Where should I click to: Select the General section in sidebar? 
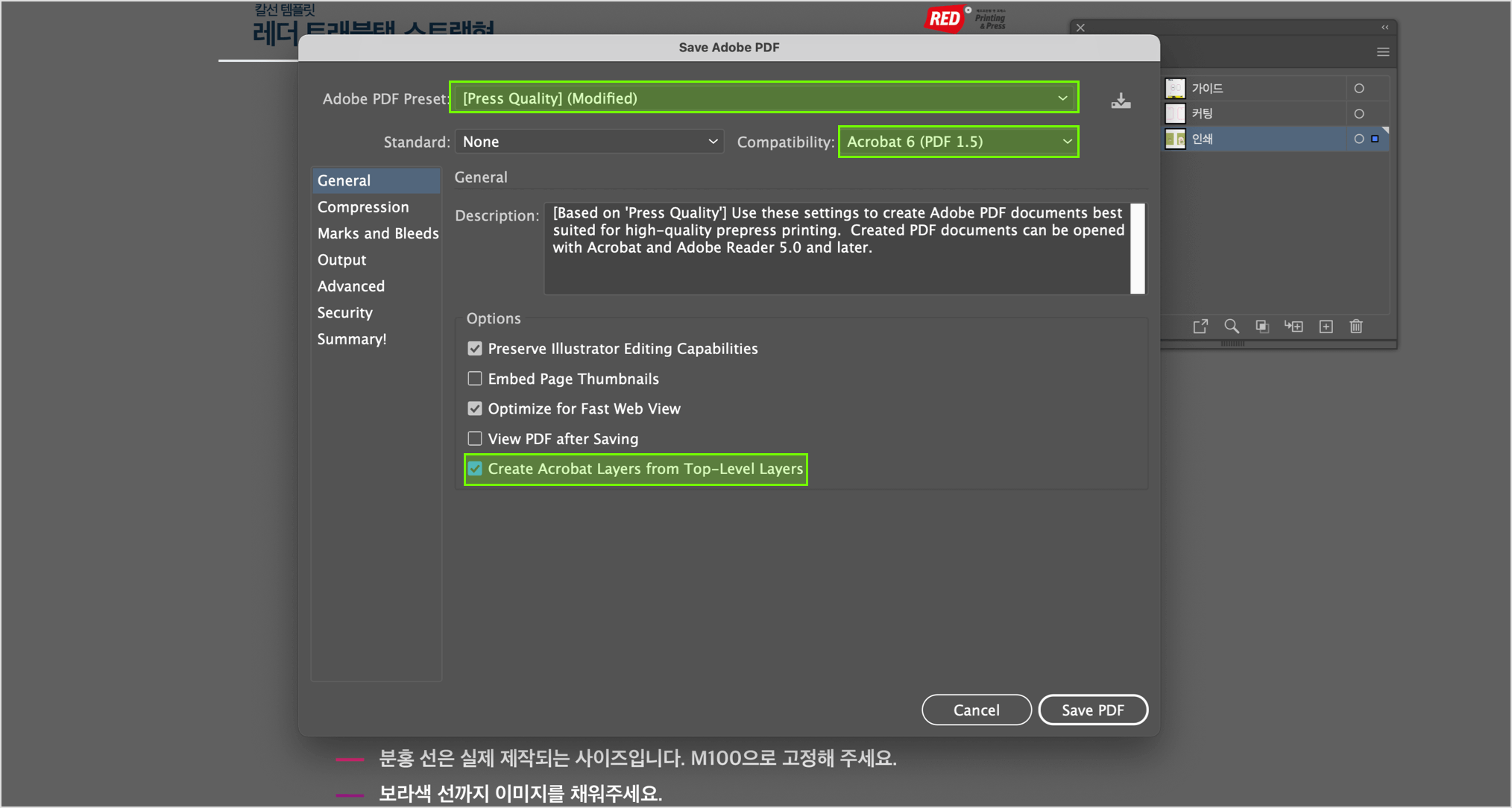(377, 180)
